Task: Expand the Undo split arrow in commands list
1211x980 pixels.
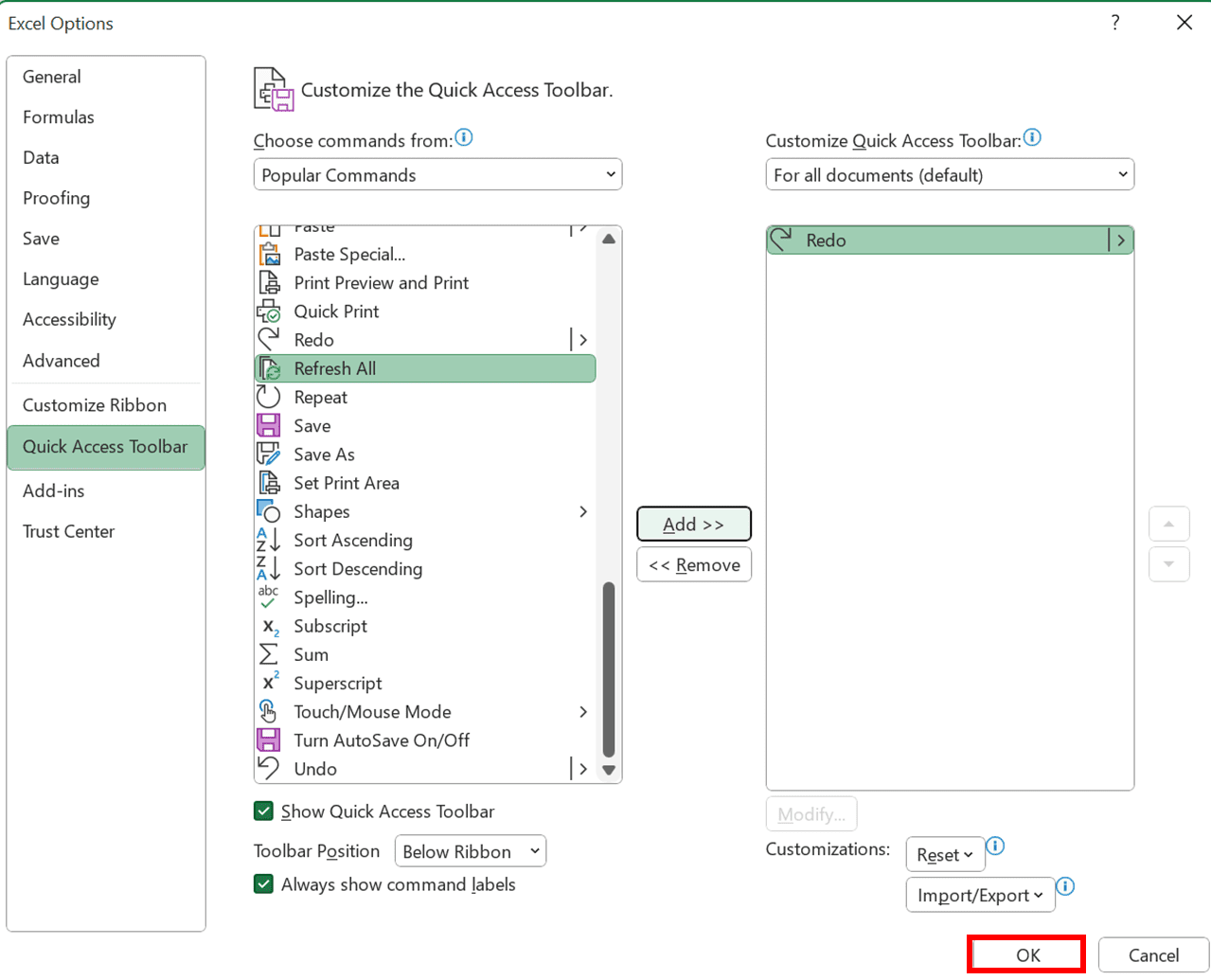Action: click(581, 768)
